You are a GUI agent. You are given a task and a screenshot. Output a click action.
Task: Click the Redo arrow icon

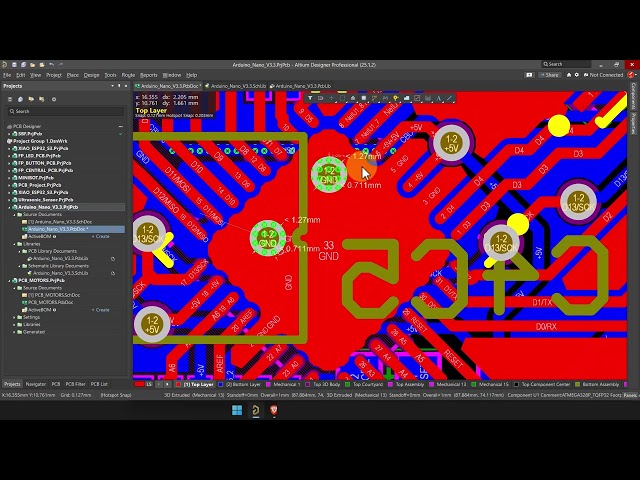(x=60, y=64)
